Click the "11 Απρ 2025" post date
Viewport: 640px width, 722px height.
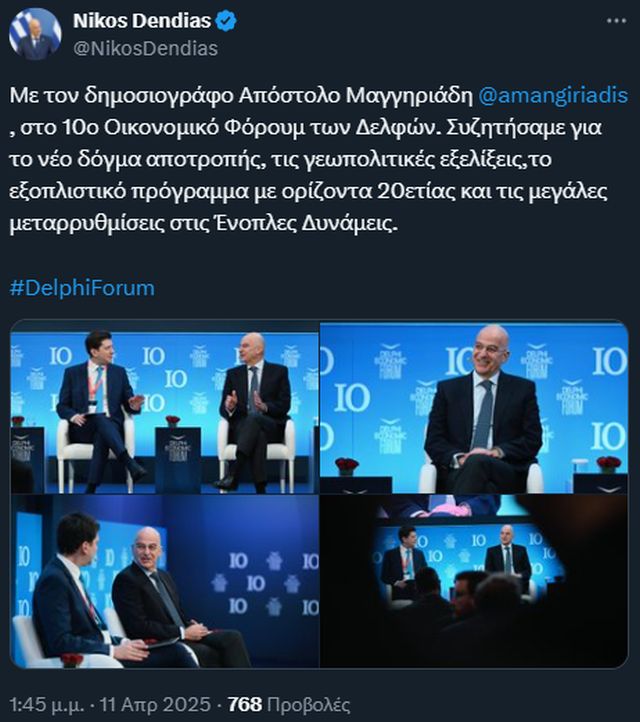(x=155, y=705)
